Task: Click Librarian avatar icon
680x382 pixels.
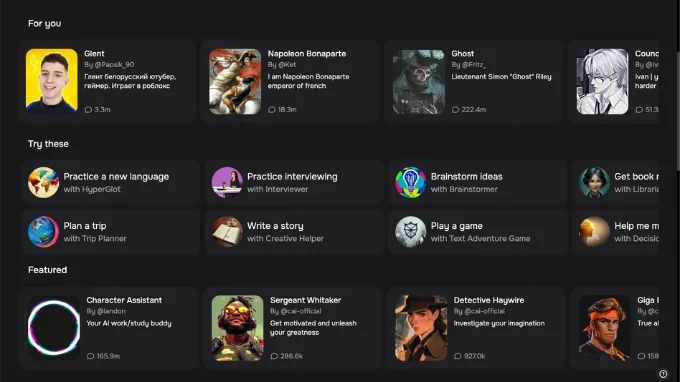Action: 594,183
